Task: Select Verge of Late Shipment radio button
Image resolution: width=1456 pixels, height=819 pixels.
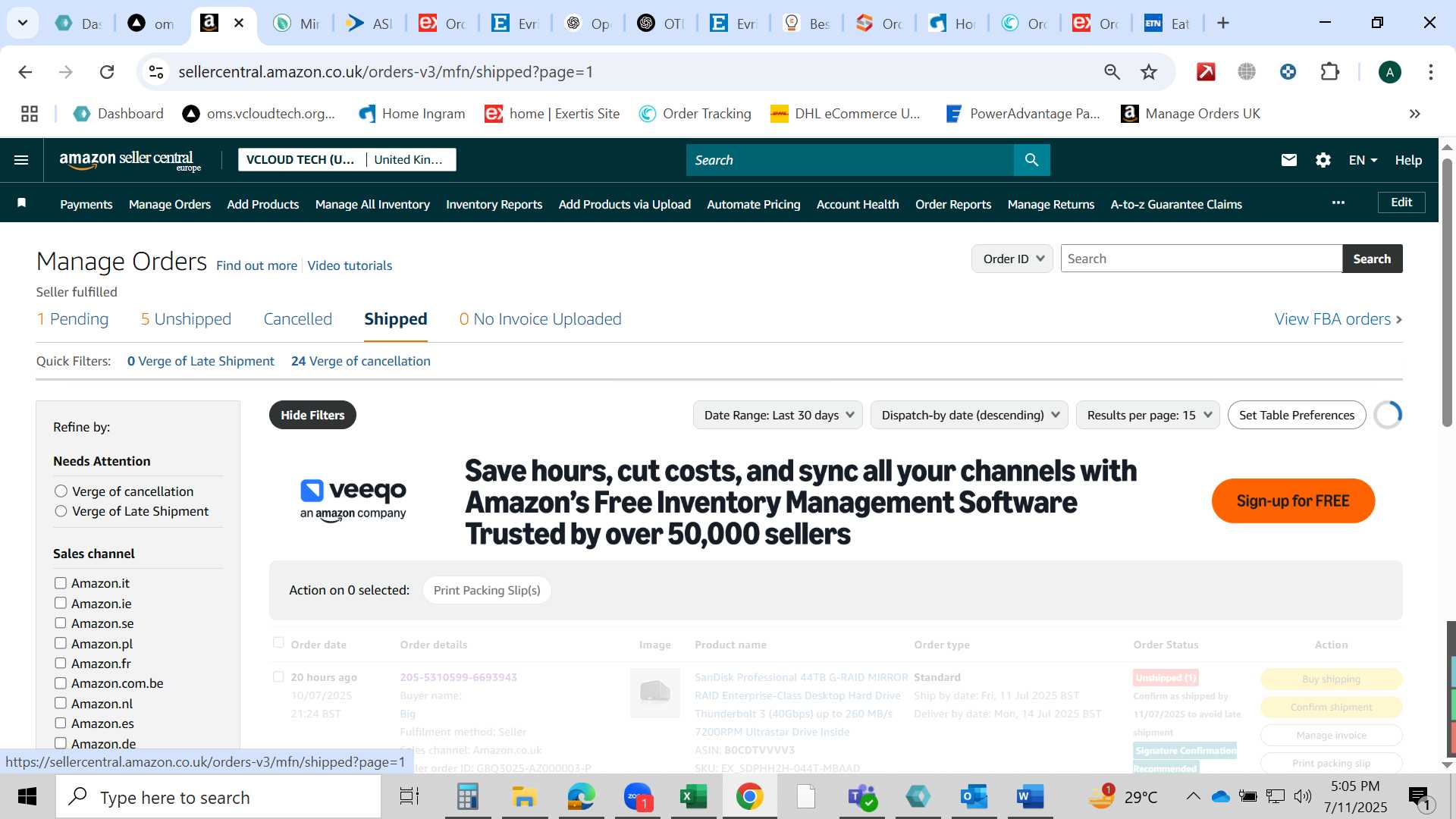Action: [61, 511]
